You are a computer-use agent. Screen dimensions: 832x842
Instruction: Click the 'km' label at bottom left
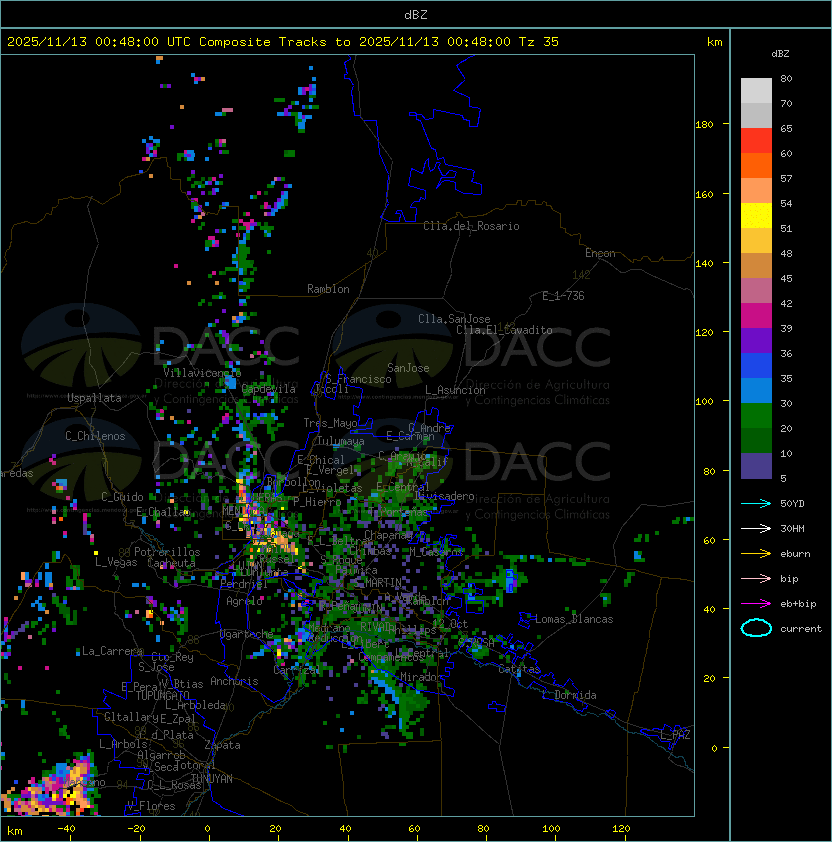click(x=15, y=831)
